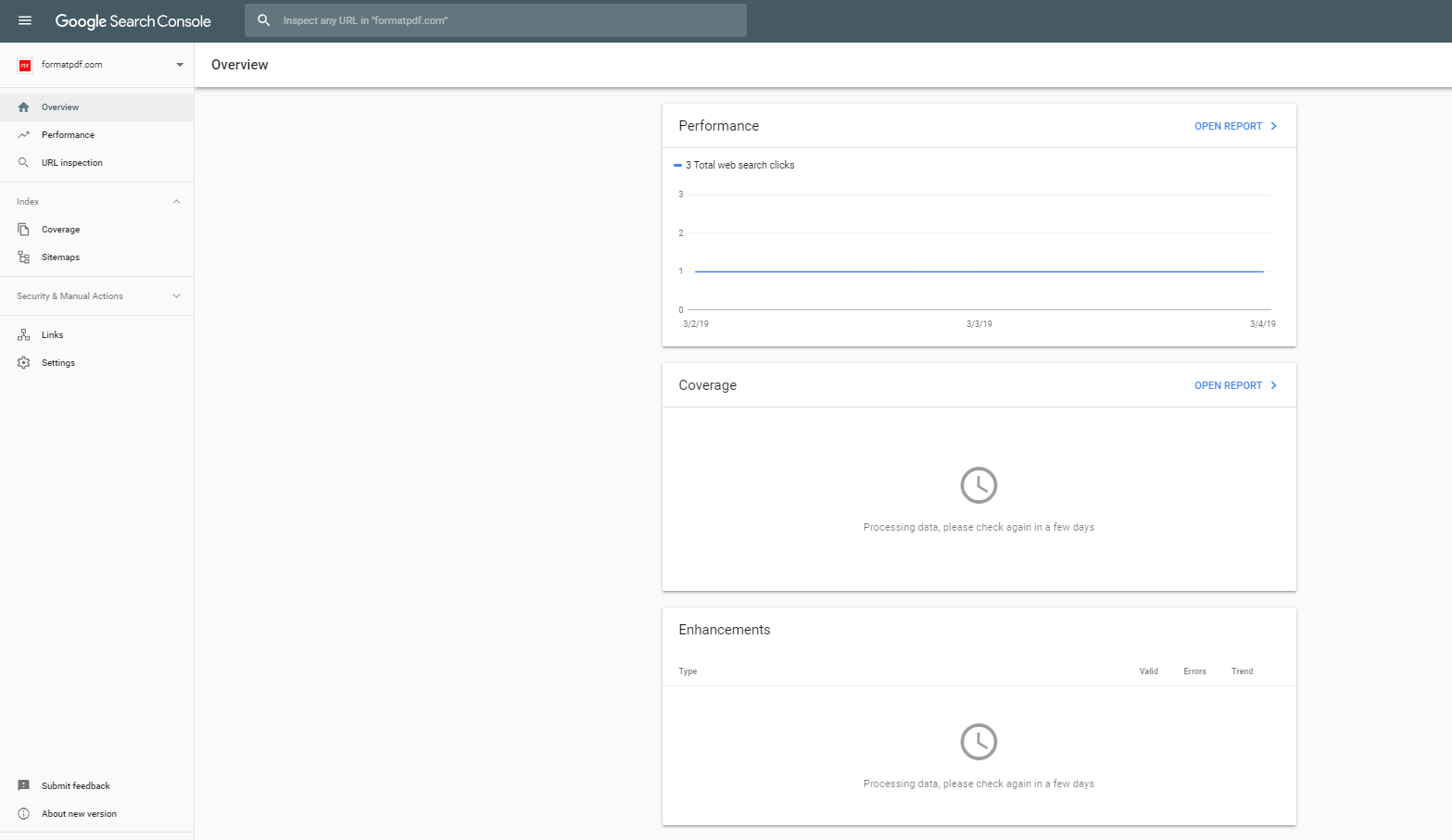Click the blue clicks line in chart
1452x840 pixels.
click(979, 271)
